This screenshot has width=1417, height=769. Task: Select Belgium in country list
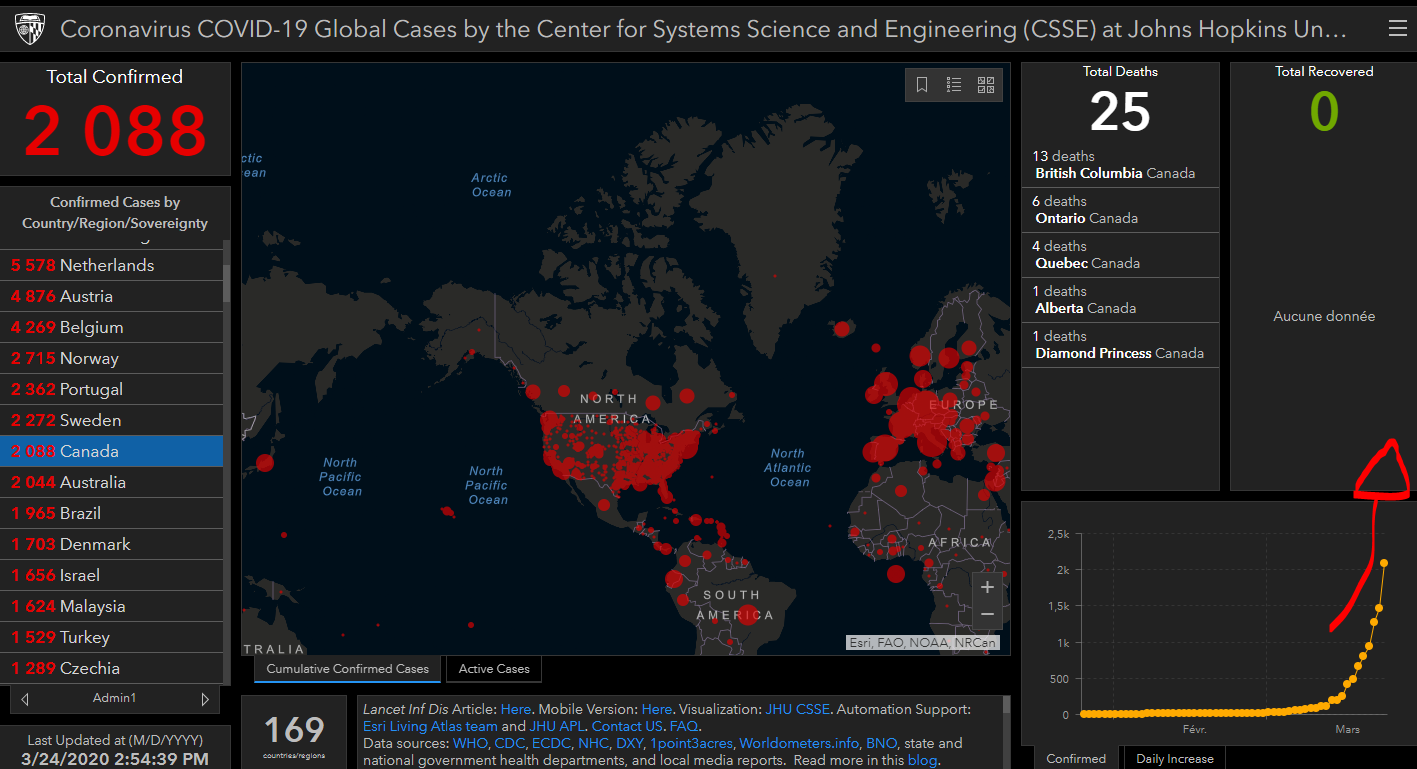click(x=111, y=327)
